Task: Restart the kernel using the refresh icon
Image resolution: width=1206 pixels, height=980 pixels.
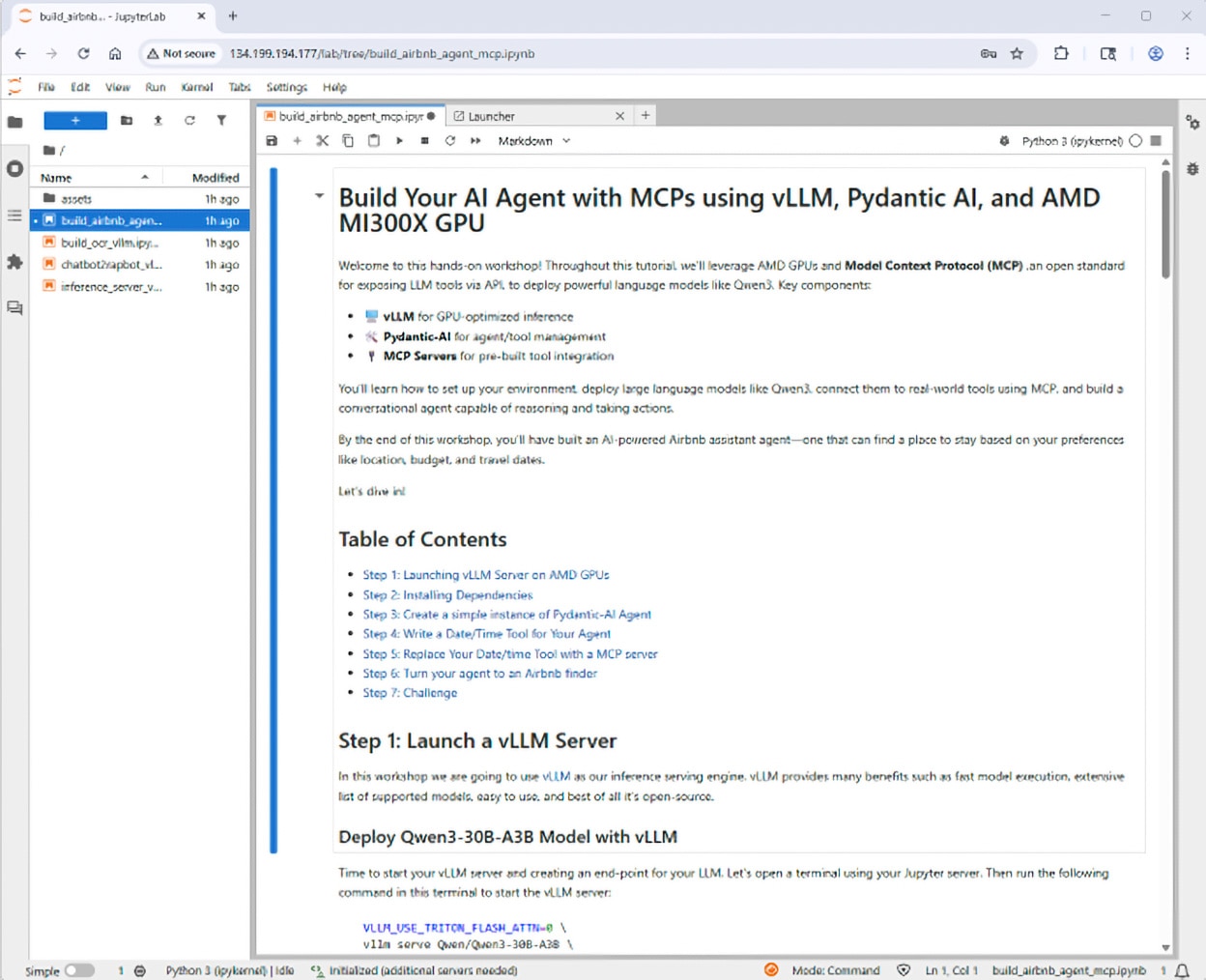Action: point(450,141)
